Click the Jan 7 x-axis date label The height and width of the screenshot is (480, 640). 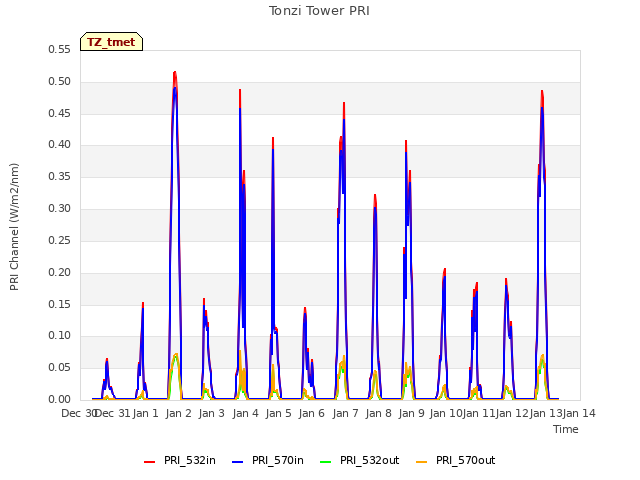click(346, 413)
